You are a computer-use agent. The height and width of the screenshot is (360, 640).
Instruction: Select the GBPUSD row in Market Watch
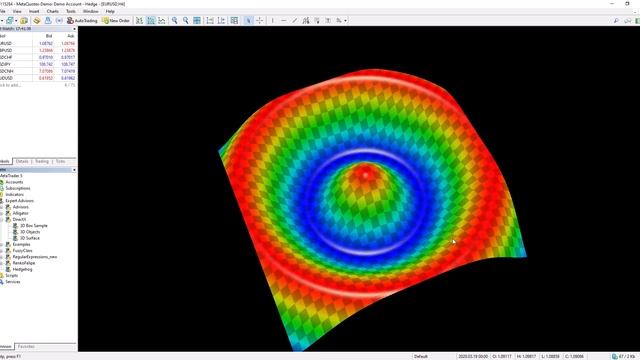point(38,50)
